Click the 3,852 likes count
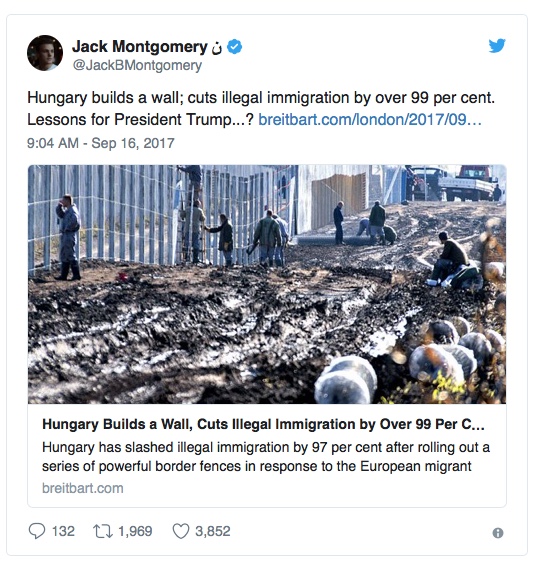 tap(213, 531)
